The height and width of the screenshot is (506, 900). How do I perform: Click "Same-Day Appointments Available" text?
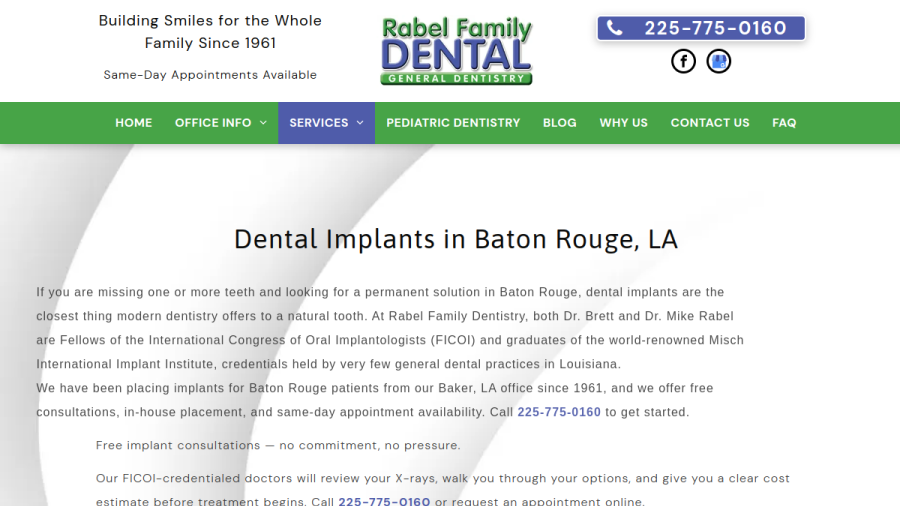point(210,75)
